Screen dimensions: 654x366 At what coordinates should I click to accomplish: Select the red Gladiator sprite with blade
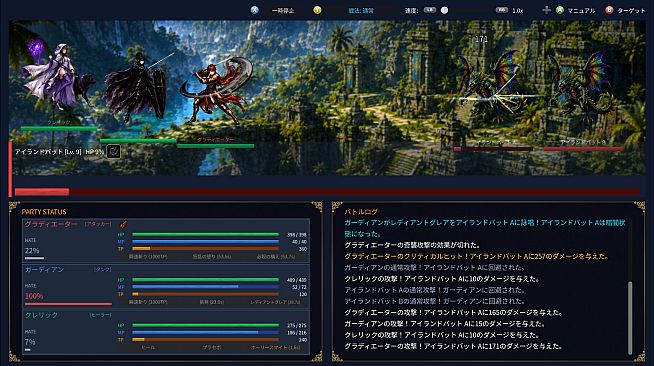click(215, 90)
